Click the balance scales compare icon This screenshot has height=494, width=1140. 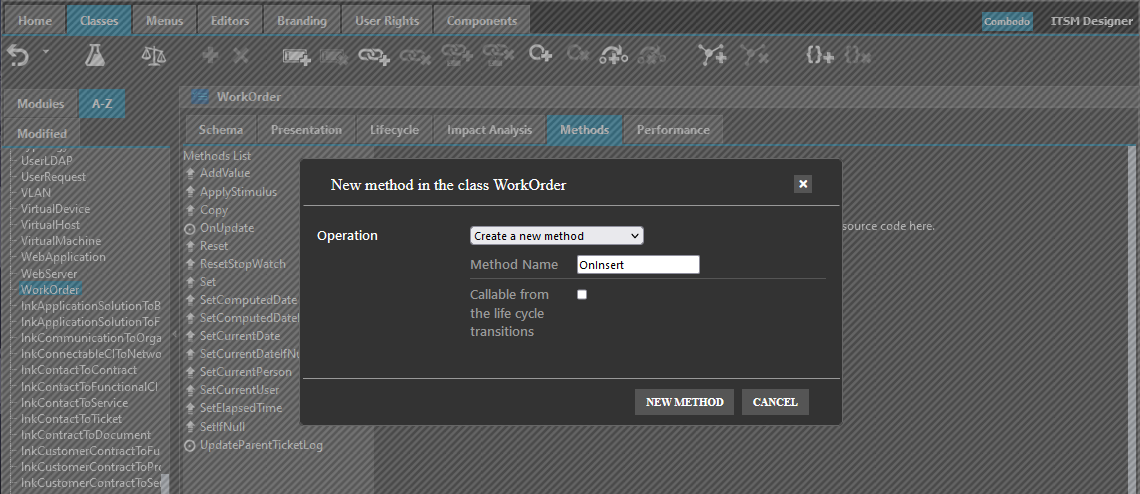[153, 56]
